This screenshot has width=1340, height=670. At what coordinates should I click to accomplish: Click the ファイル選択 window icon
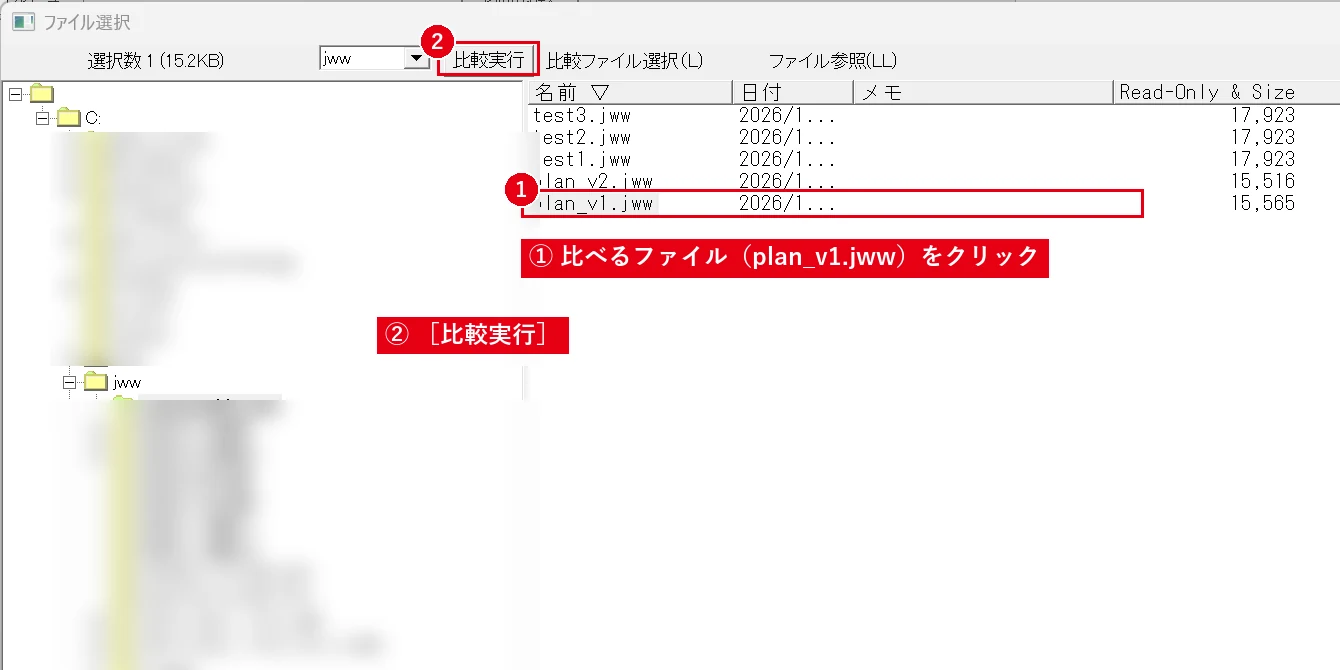(23, 21)
